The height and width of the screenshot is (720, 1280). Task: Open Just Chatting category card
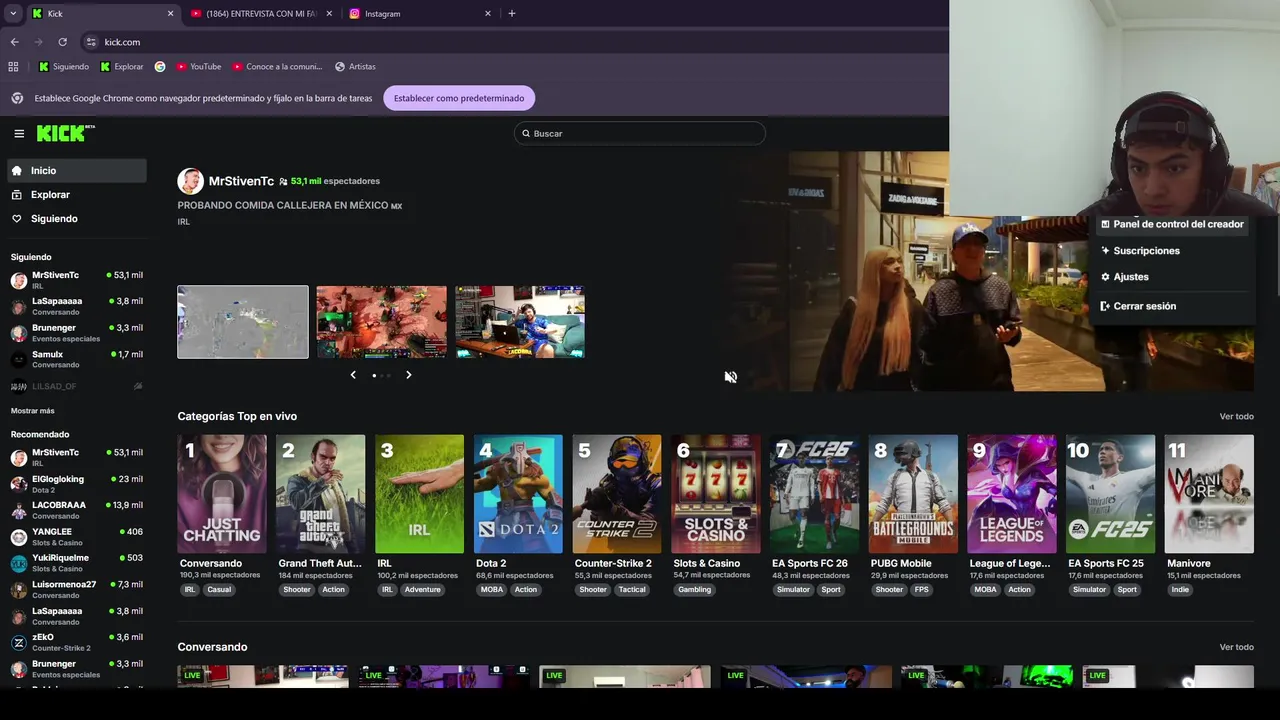[x=222, y=494]
